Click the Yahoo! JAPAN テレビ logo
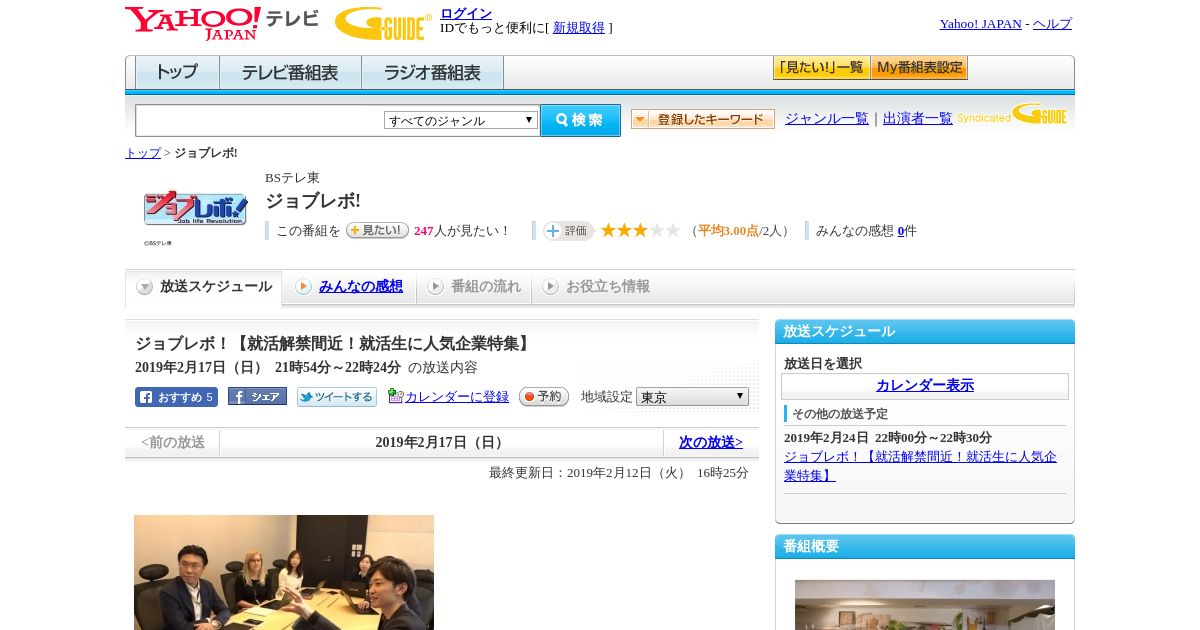Image resolution: width=1200 pixels, height=630 pixels. coord(222,24)
